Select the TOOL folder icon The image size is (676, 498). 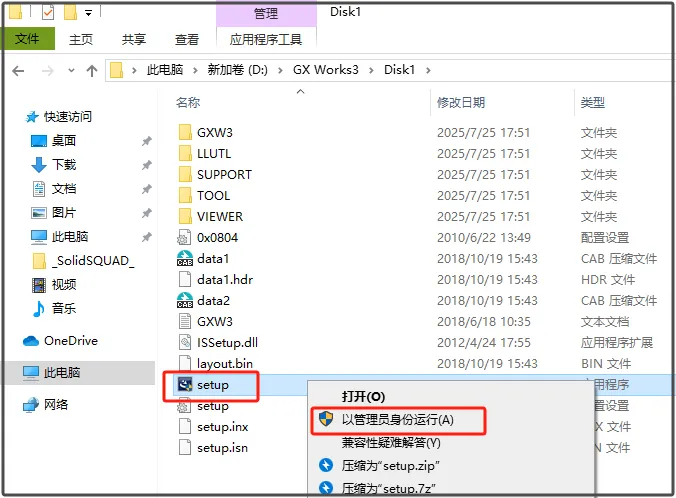(185, 195)
